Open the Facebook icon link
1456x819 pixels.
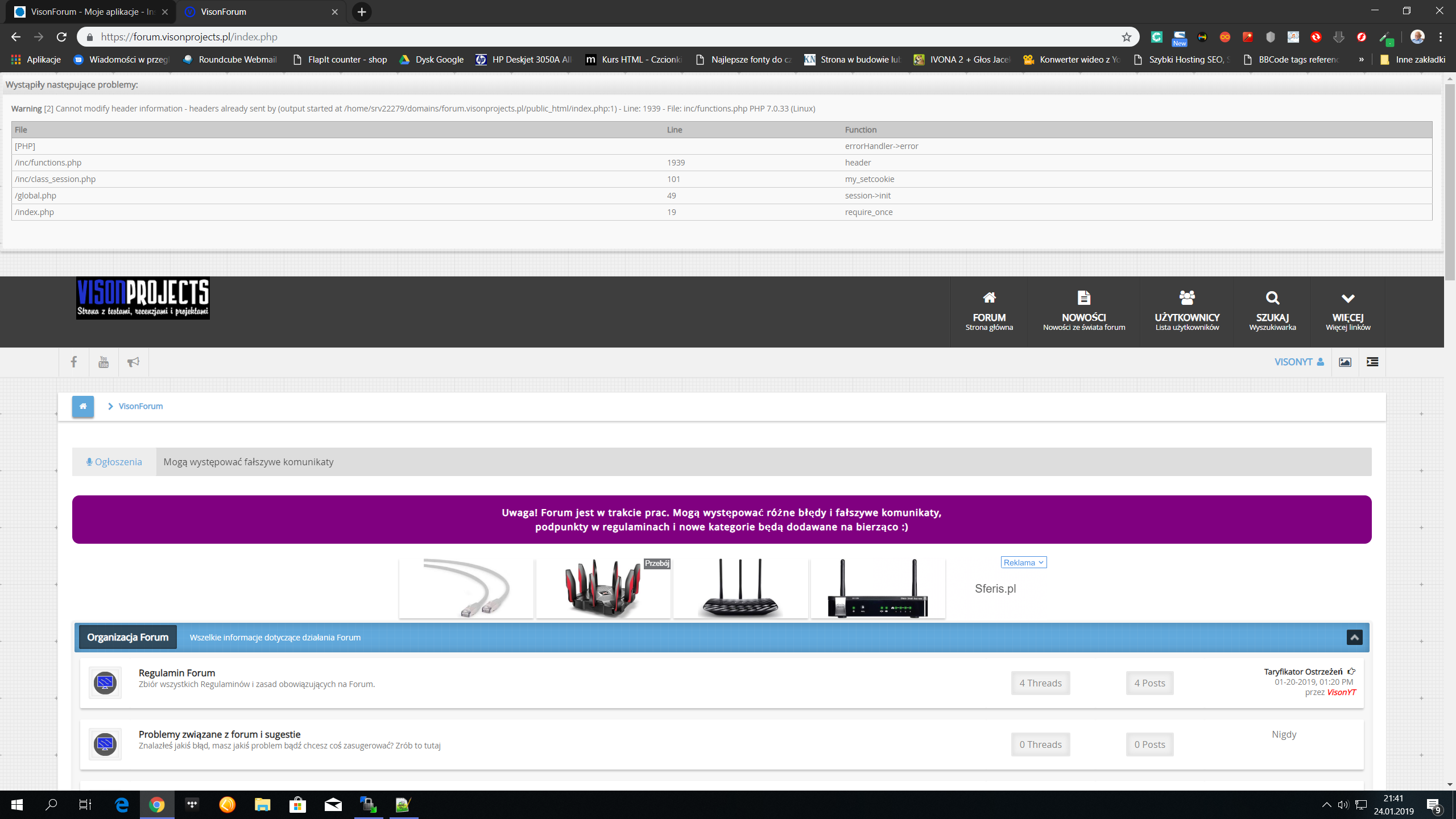point(74,362)
